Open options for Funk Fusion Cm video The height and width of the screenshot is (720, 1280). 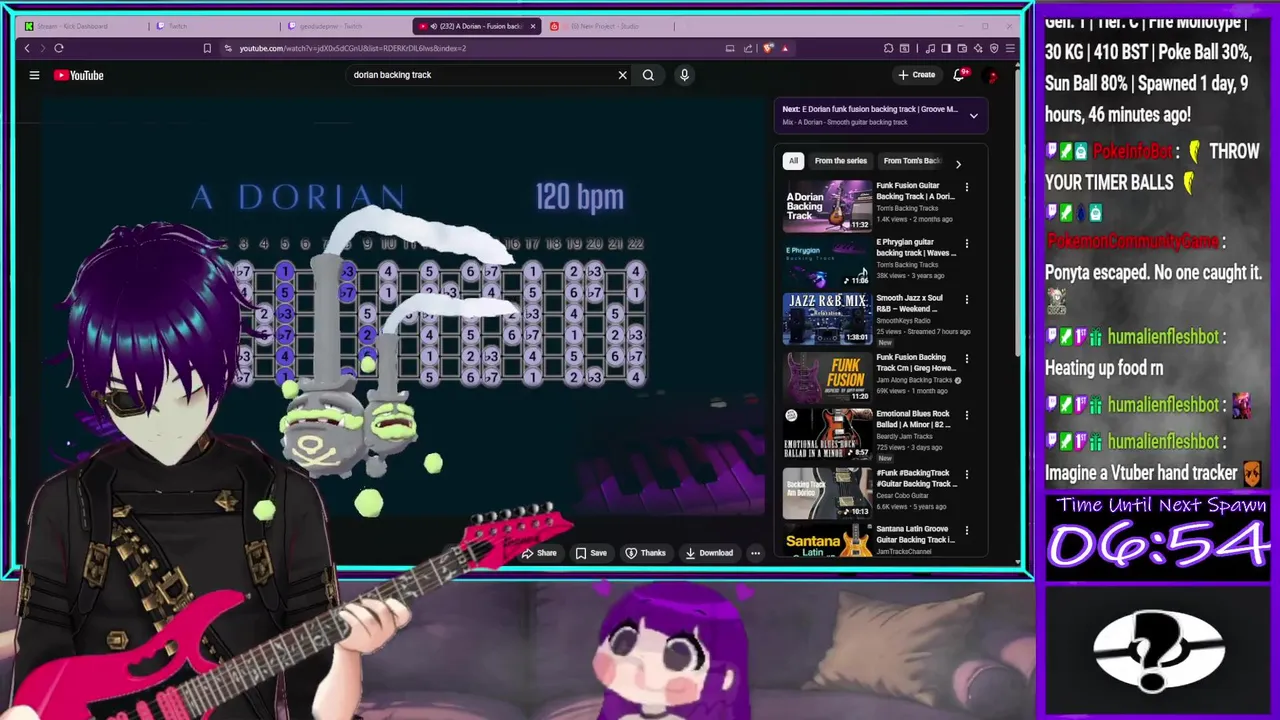(x=966, y=358)
